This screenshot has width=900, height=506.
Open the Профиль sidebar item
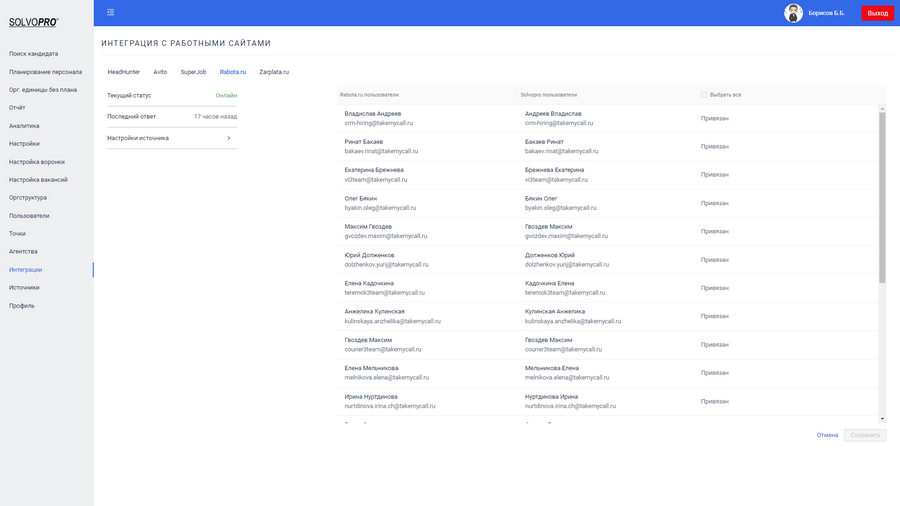22,306
